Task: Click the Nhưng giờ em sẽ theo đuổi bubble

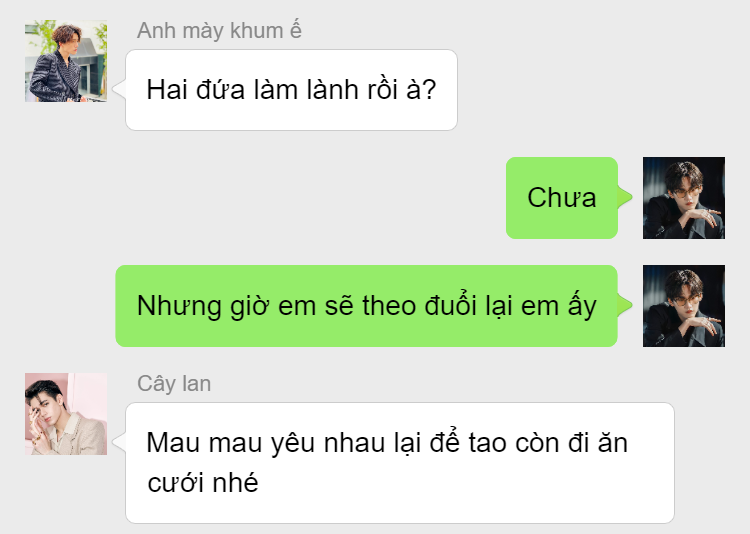Action: [x=366, y=306]
